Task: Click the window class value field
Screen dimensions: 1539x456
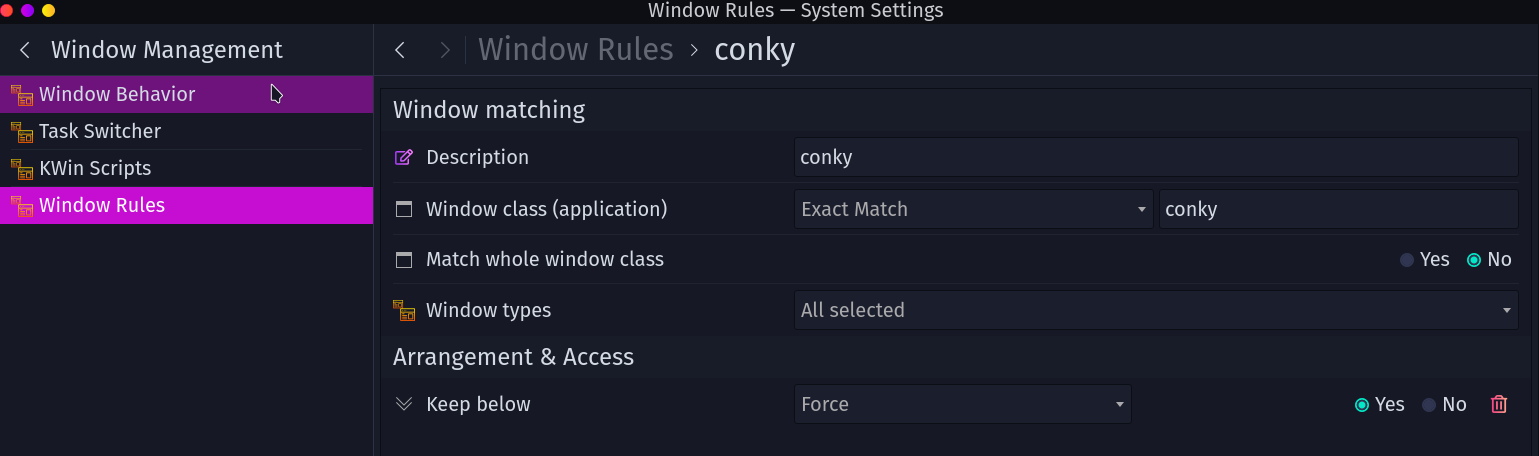Action: [x=1338, y=209]
